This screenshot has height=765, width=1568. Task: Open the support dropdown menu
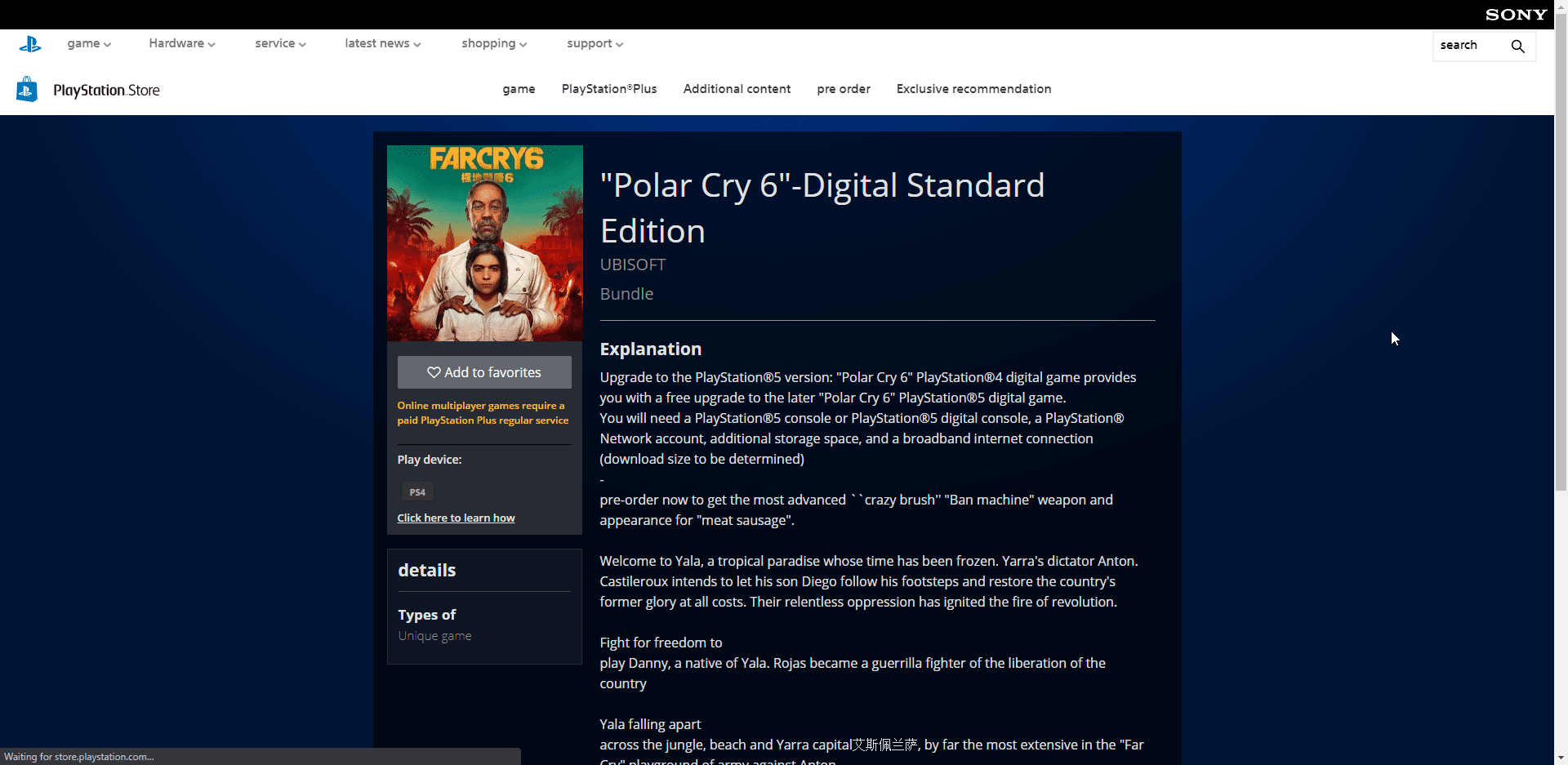tap(595, 44)
